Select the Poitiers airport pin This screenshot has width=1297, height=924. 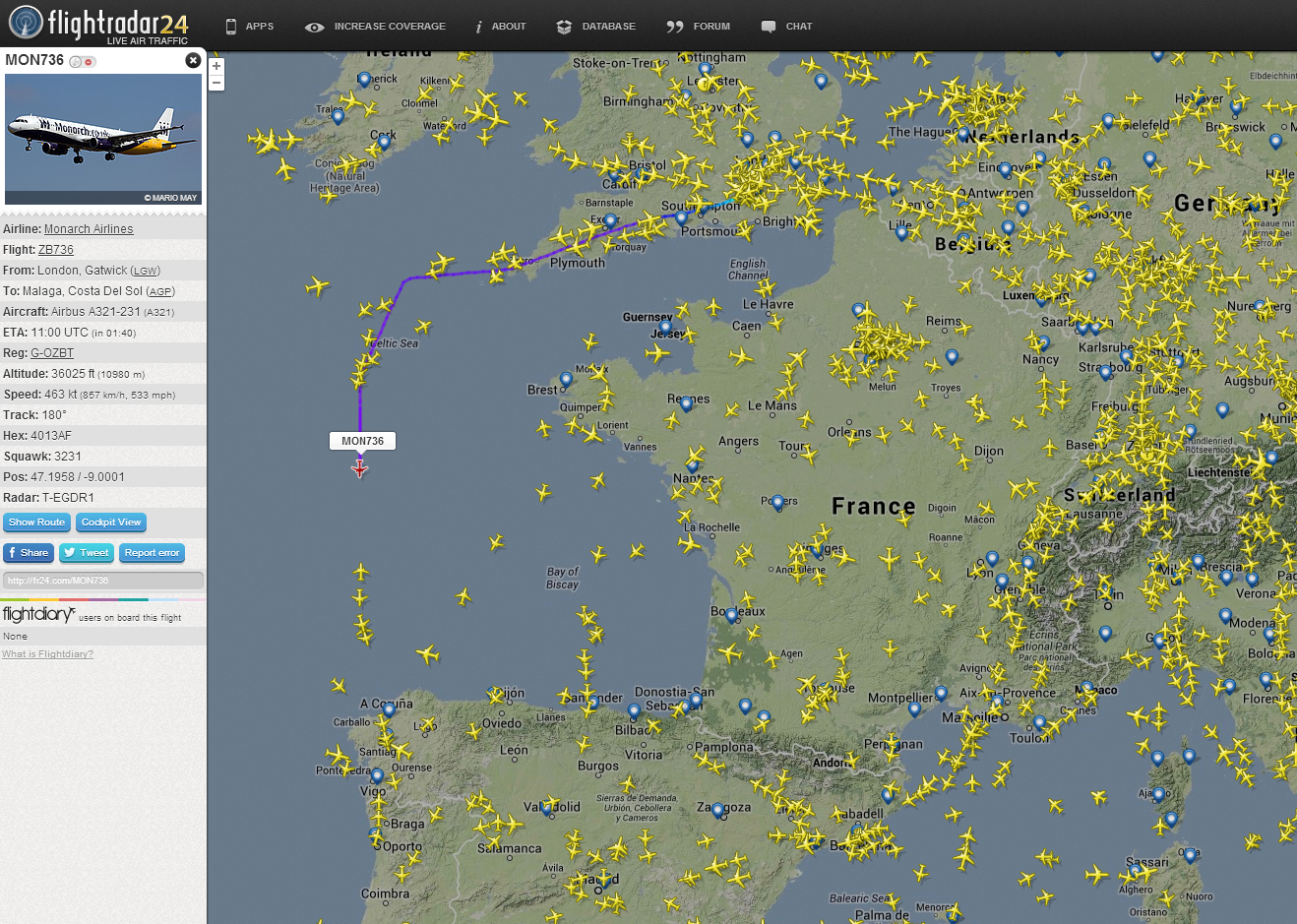pyautogui.click(x=778, y=503)
